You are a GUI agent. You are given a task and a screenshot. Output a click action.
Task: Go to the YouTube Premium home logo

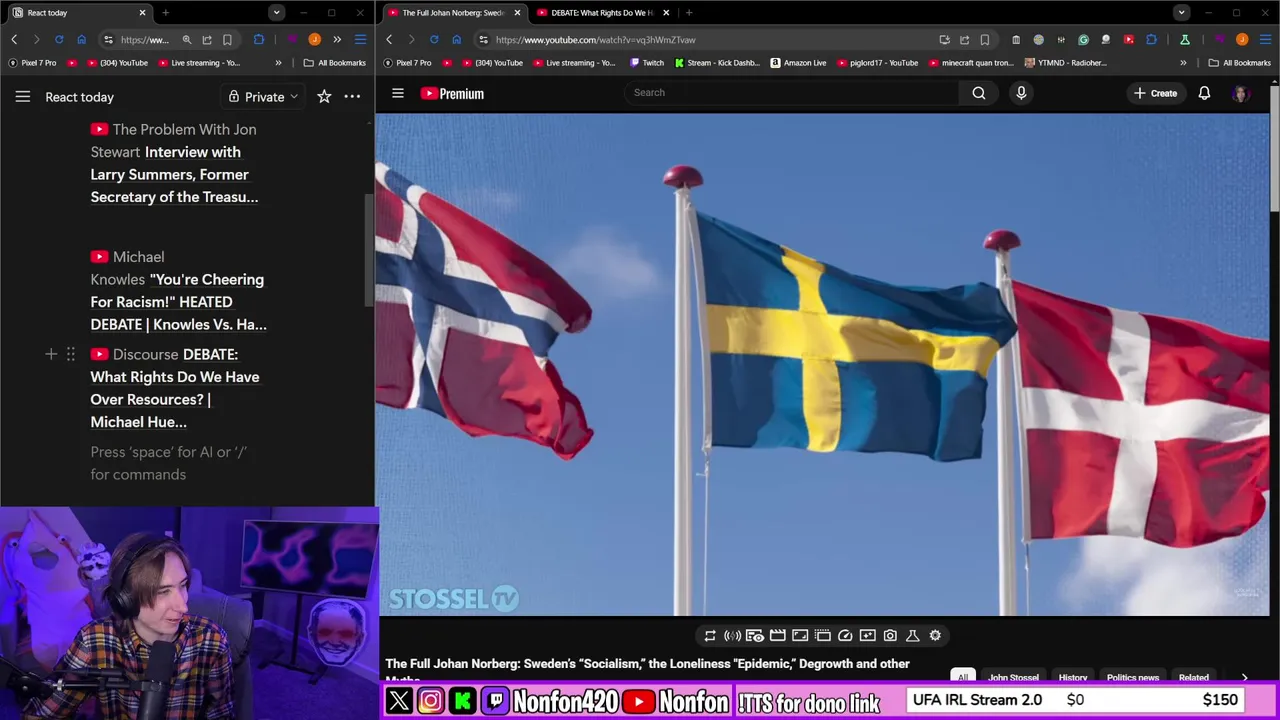click(x=452, y=93)
